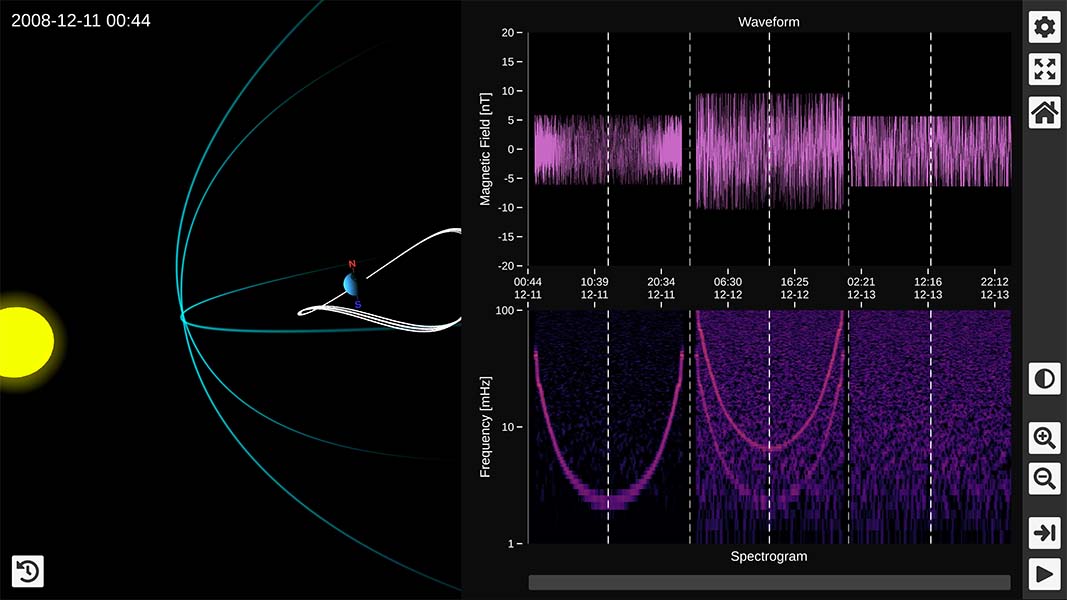Click the blue S pole label on Earth
This screenshot has width=1067, height=600.
tap(358, 304)
